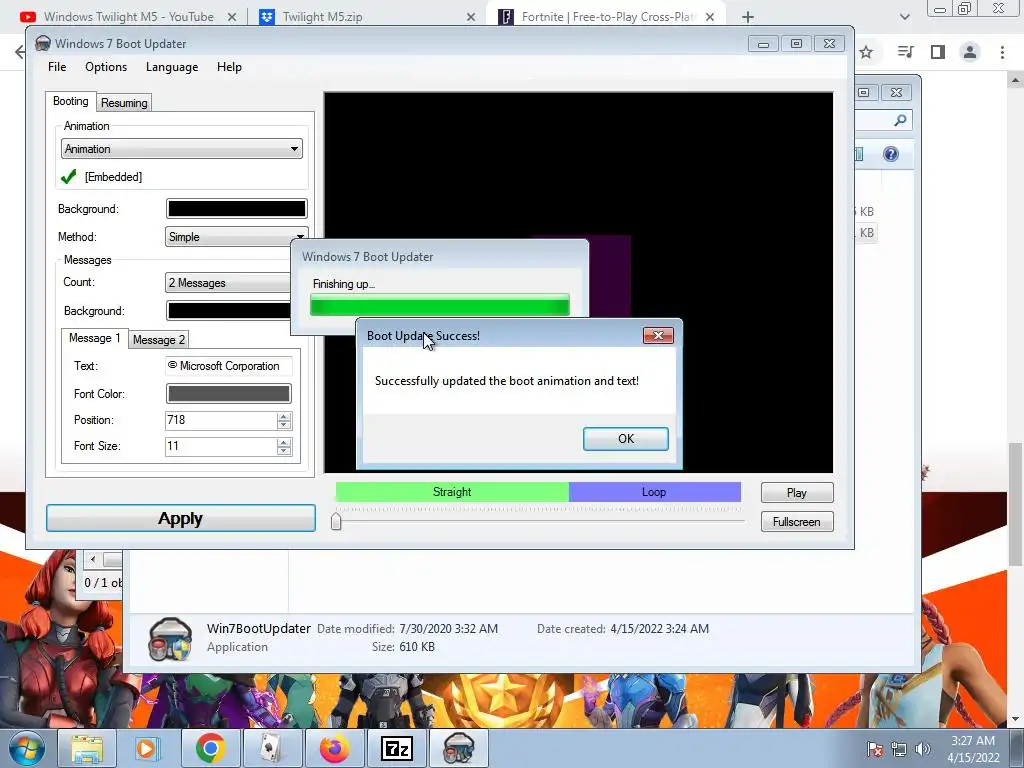Click the Explorer horizontal scrollbar left arrow
This screenshot has height=768, width=1024.
(x=93, y=559)
